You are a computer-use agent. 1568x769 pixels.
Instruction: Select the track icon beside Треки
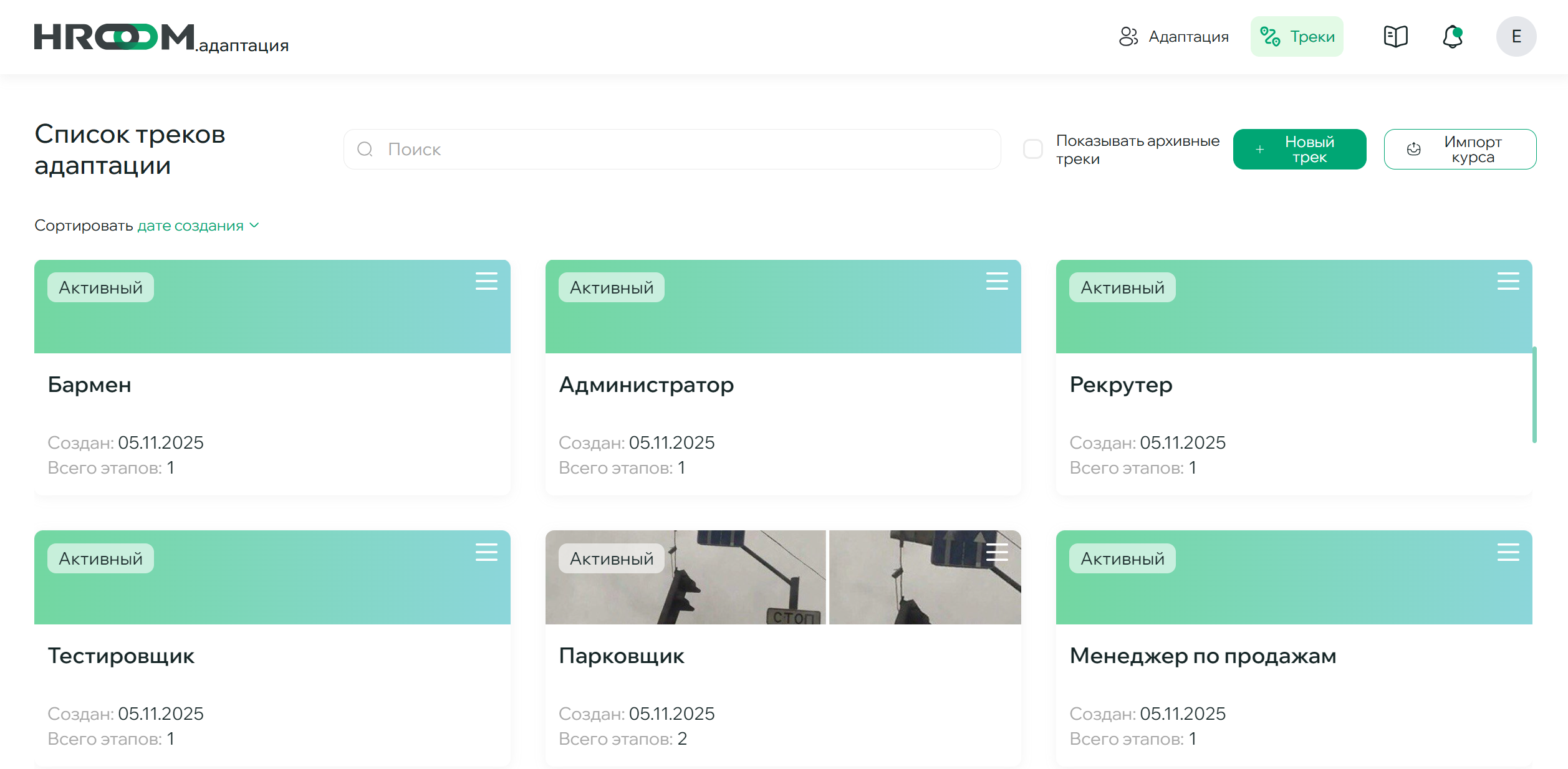(1269, 36)
